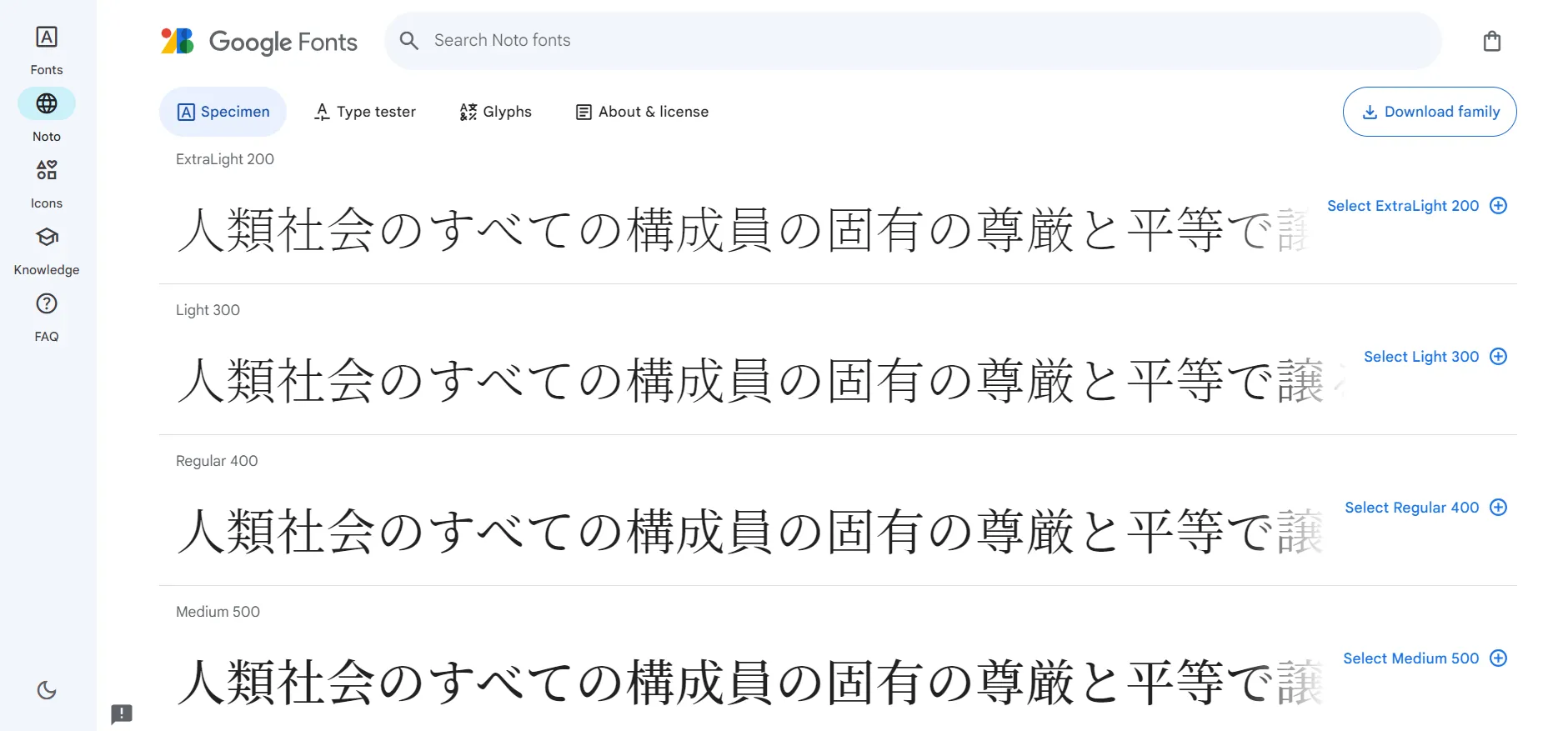This screenshot has width=1568, height=731.
Task: Click the Medium 500 sample text
Action: (750, 683)
